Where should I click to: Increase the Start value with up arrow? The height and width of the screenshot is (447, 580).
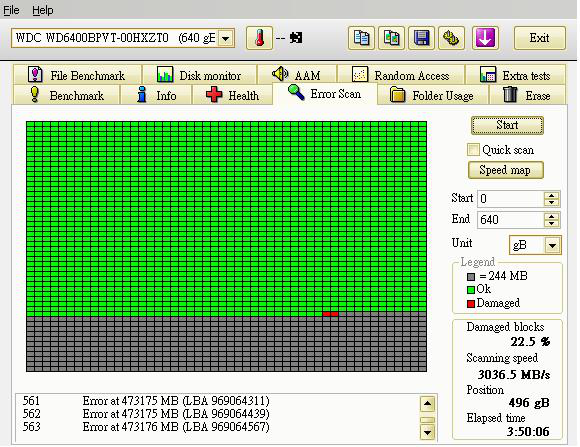552,195
